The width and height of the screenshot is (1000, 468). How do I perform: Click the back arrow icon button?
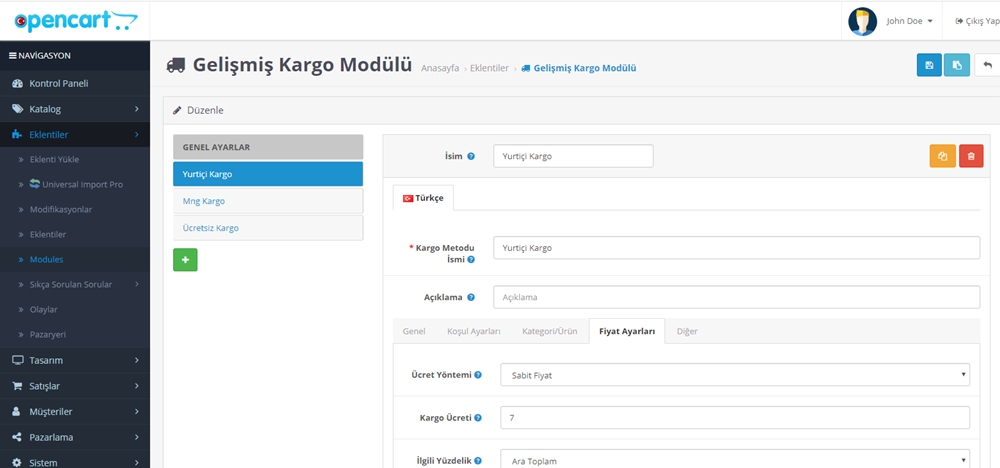[988, 65]
